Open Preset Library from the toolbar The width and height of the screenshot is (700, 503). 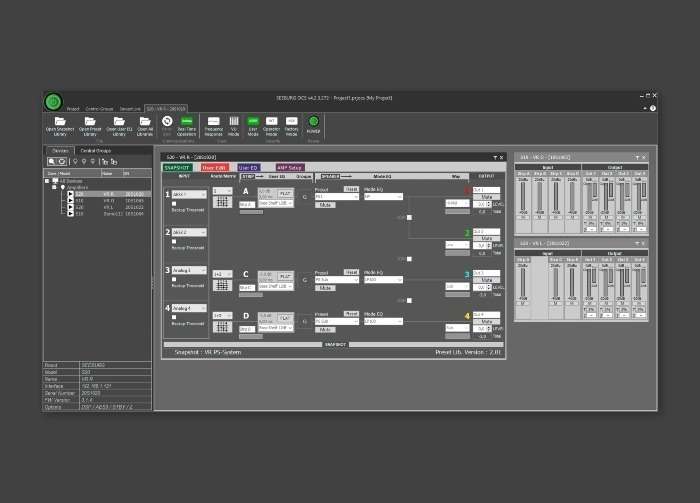(x=89, y=124)
